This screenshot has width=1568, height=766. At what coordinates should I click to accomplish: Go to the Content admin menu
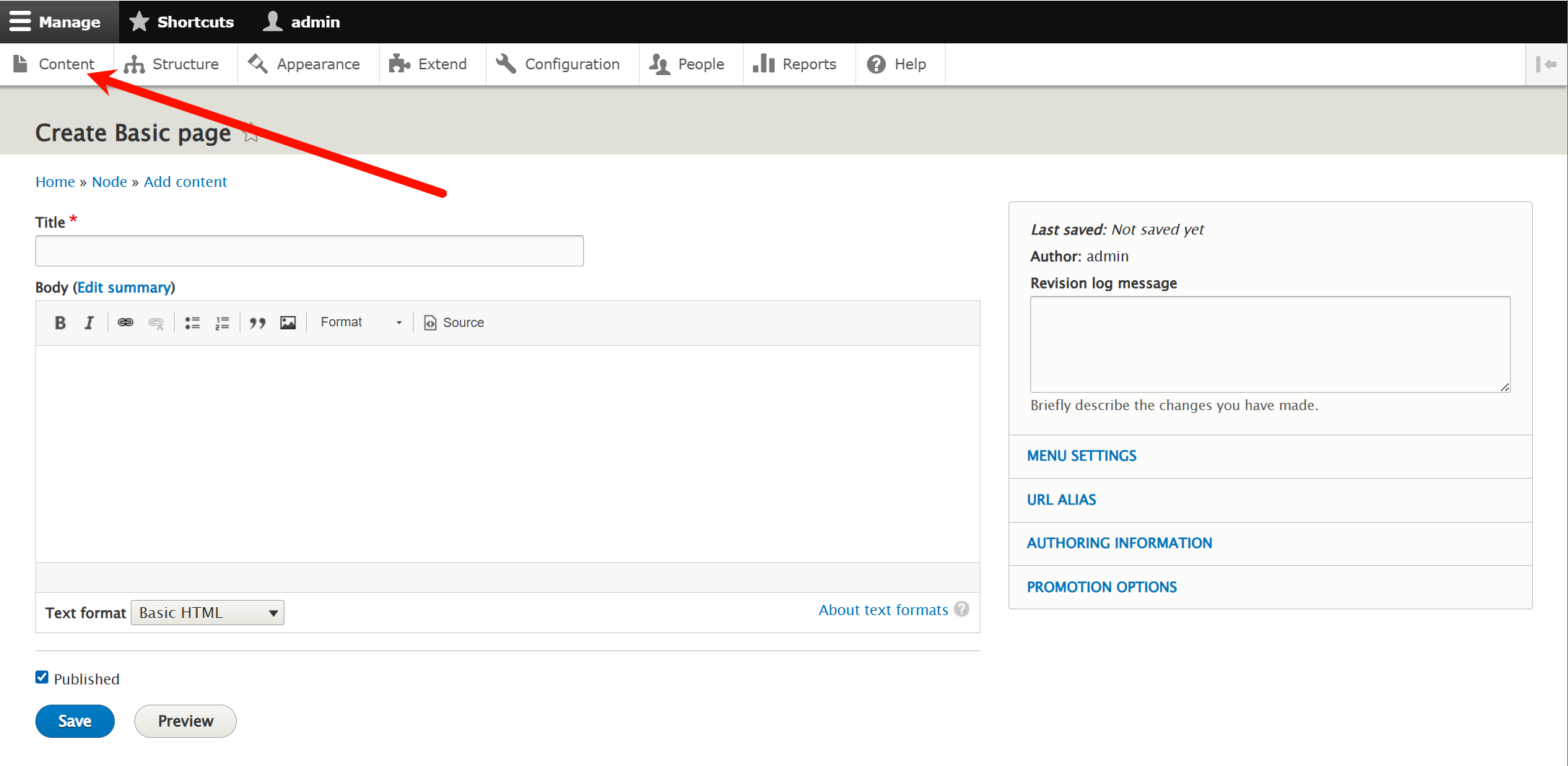tap(56, 64)
